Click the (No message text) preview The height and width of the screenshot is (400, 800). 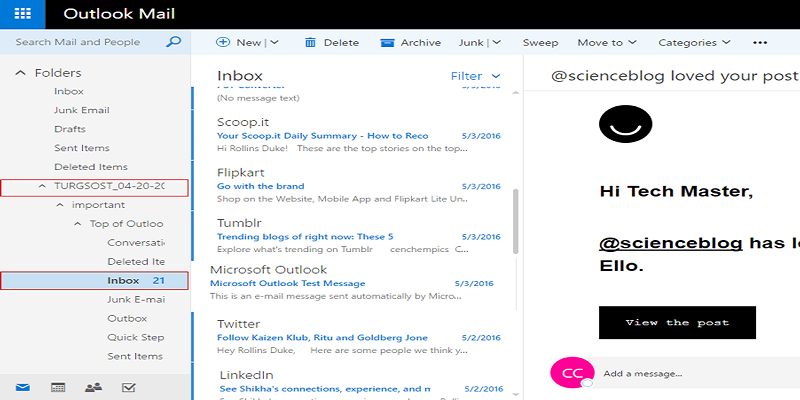pos(258,98)
